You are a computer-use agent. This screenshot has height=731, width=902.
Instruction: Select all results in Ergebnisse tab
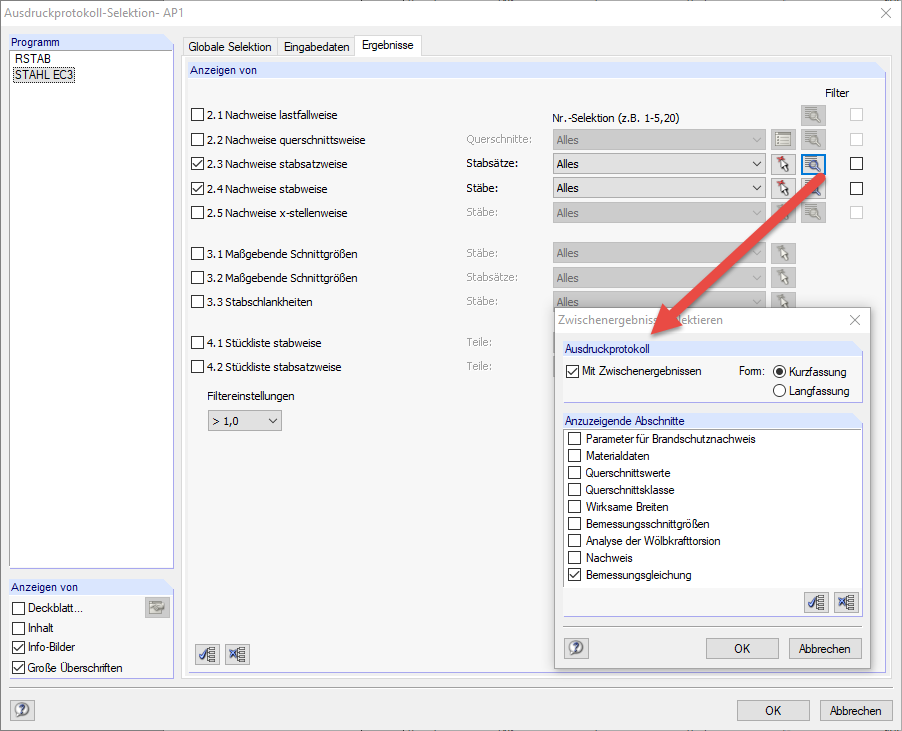[x=207, y=654]
